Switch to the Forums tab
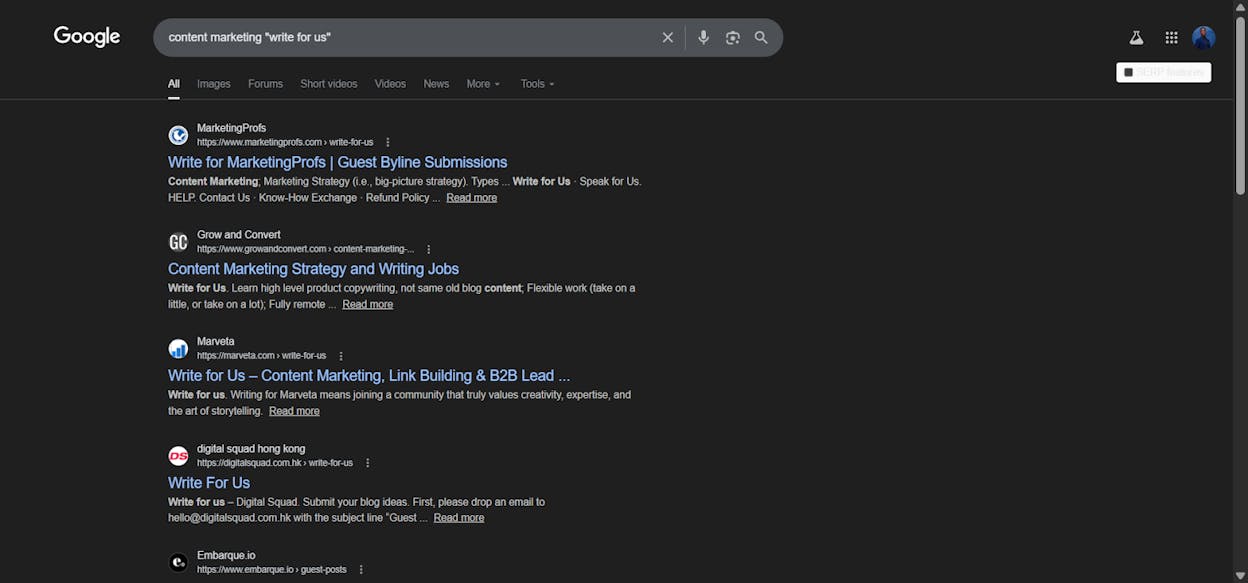Viewport: 1248px width, 583px height. (x=266, y=84)
